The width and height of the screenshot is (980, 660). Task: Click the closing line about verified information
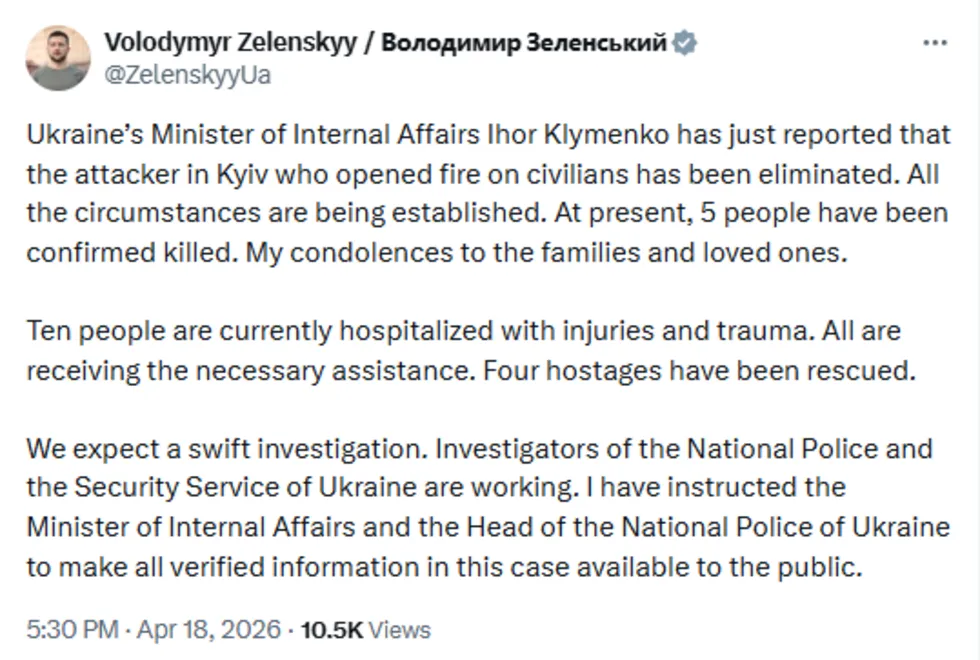444,567
